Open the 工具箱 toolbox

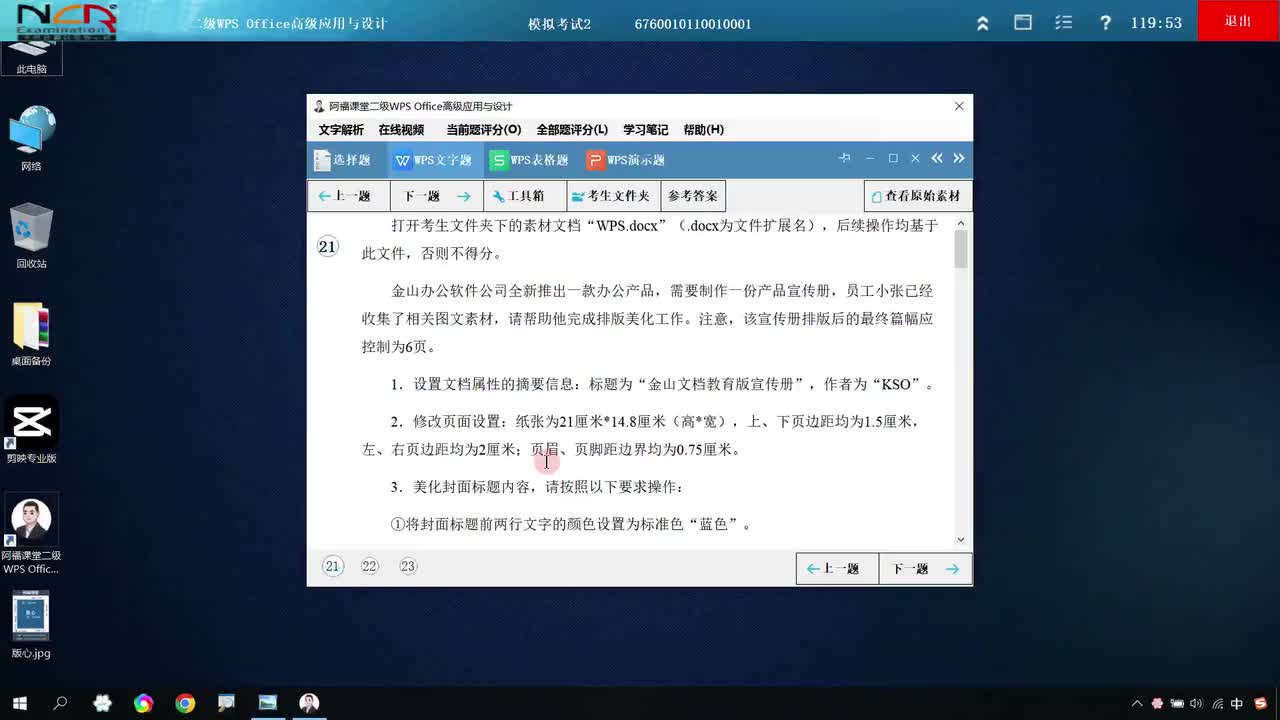point(525,196)
